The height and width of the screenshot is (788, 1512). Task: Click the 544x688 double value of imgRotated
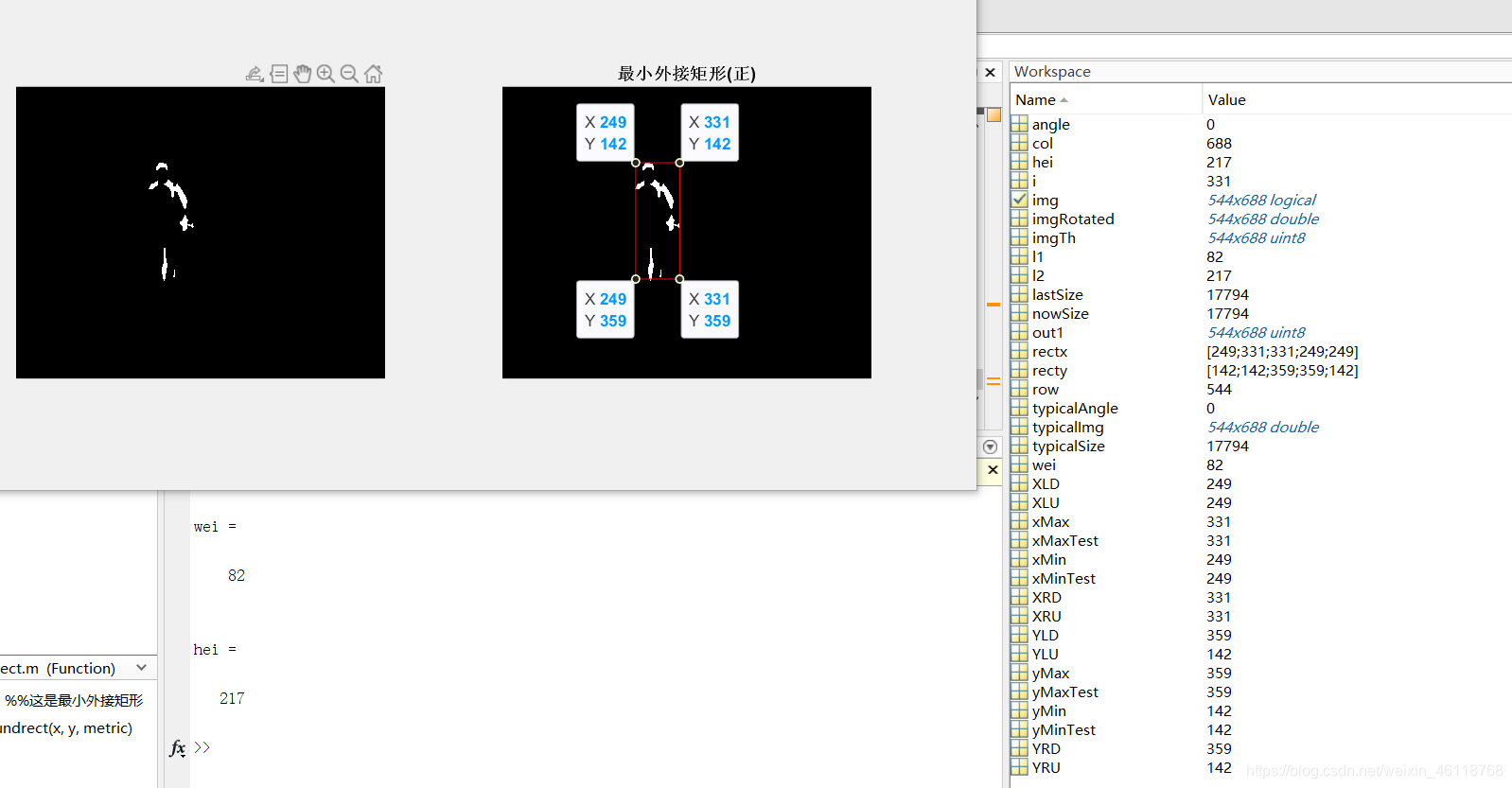(1263, 219)
